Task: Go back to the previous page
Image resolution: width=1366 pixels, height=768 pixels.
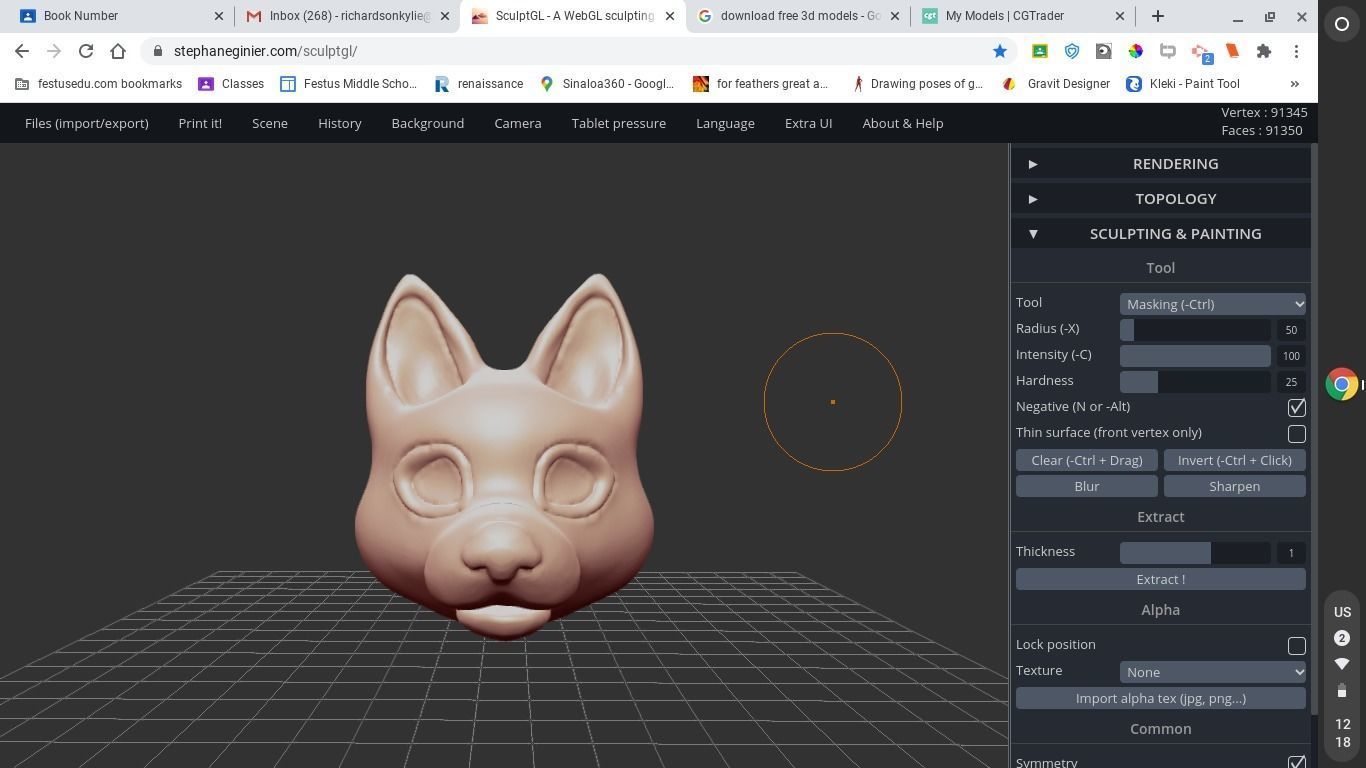Action: point(22,51)
